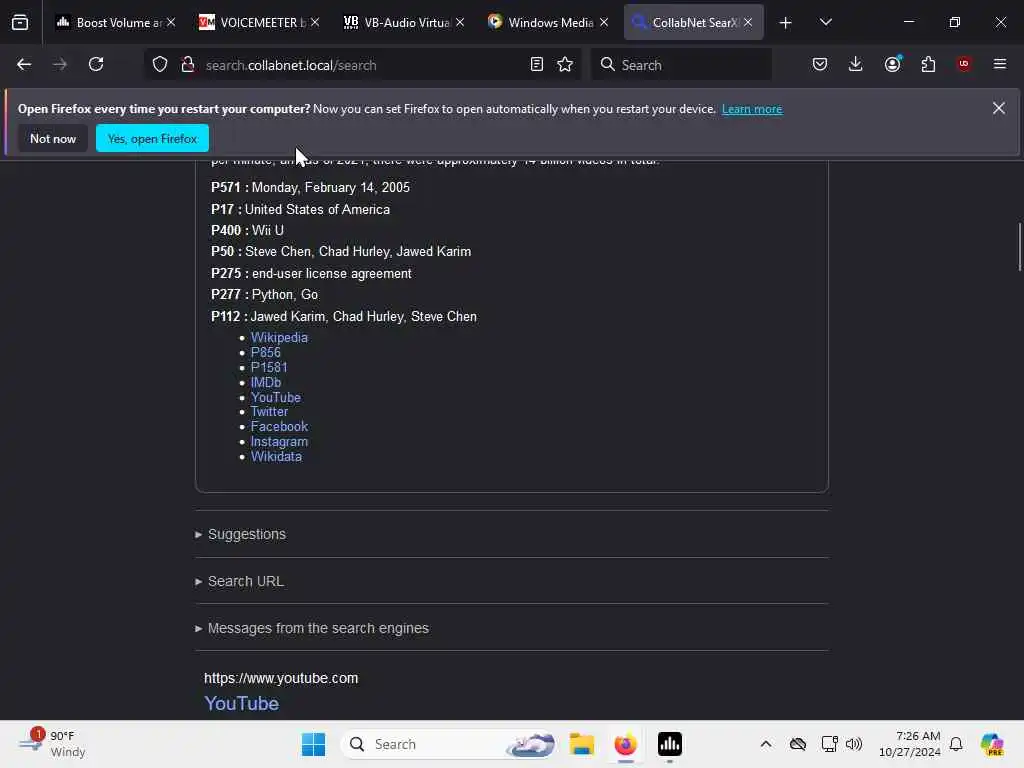Click page vertical scrollbar thumb
The height and width of the screenshot is (768, 1024).
[x=1019, y=247]
